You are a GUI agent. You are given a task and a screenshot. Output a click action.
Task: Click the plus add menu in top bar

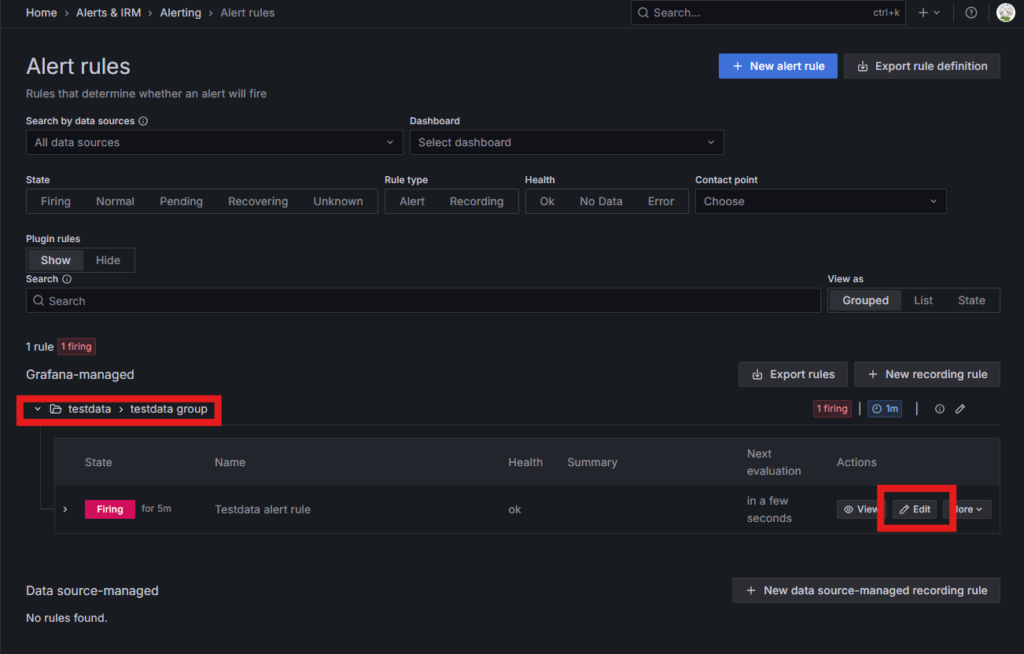click(929, 12)
